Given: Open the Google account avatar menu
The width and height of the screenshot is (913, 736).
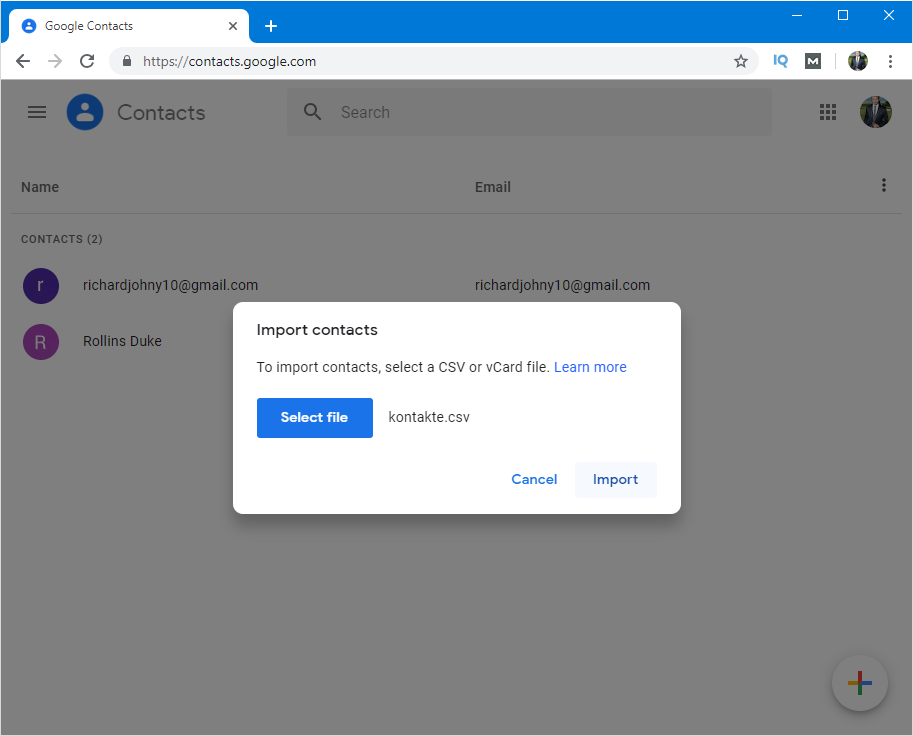Looking at the screenshot, I should (x=875, y=112).
